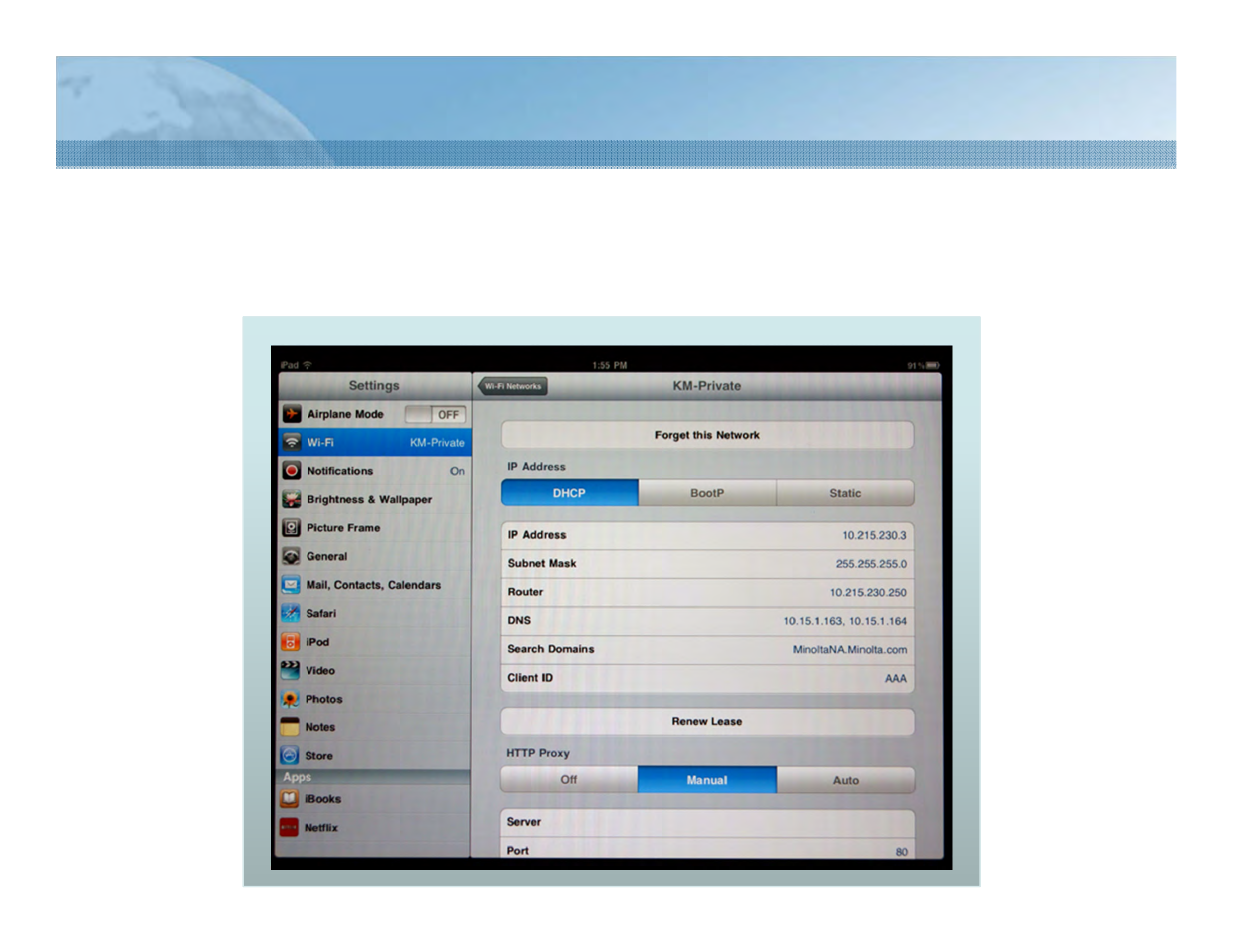Tap the Notes icon

[290, 727]
